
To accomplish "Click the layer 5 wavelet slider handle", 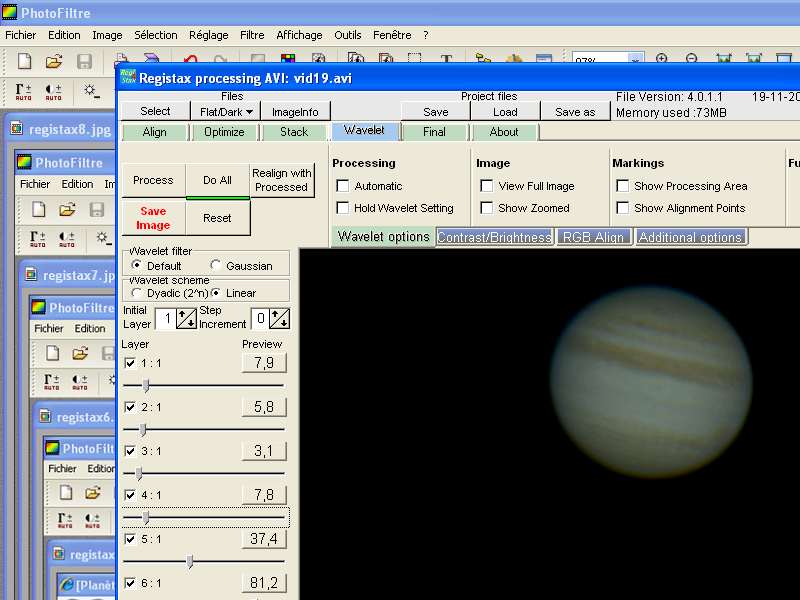I will (190, 562).
